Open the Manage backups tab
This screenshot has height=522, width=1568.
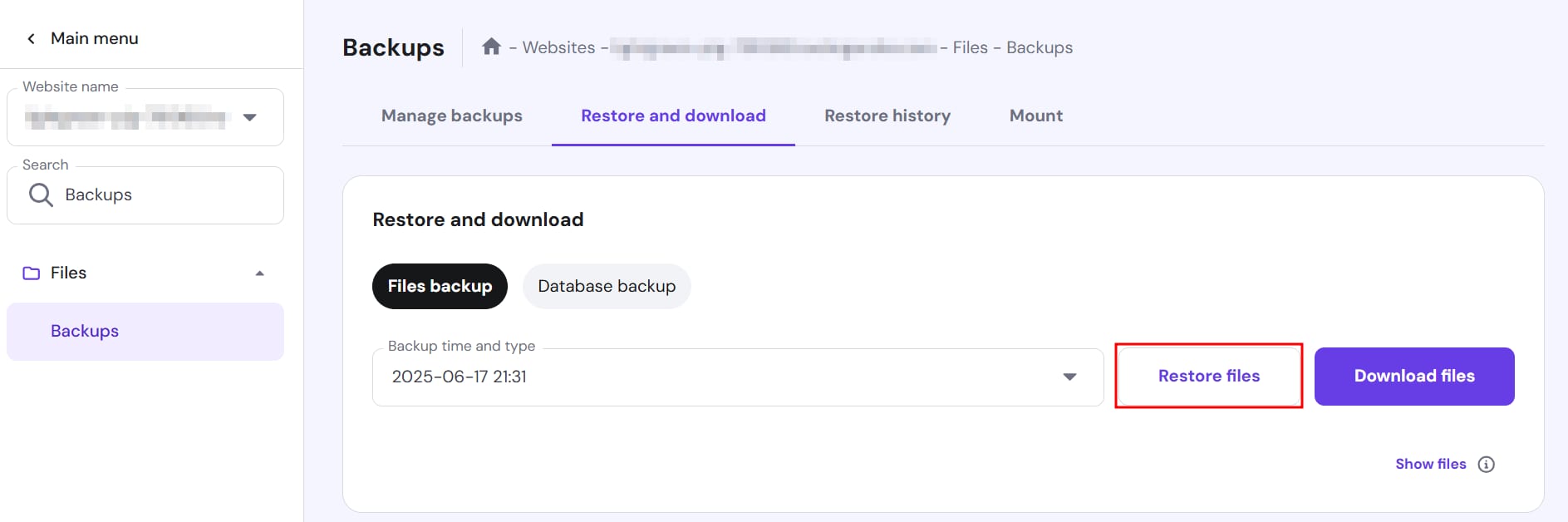pos(451,116)
